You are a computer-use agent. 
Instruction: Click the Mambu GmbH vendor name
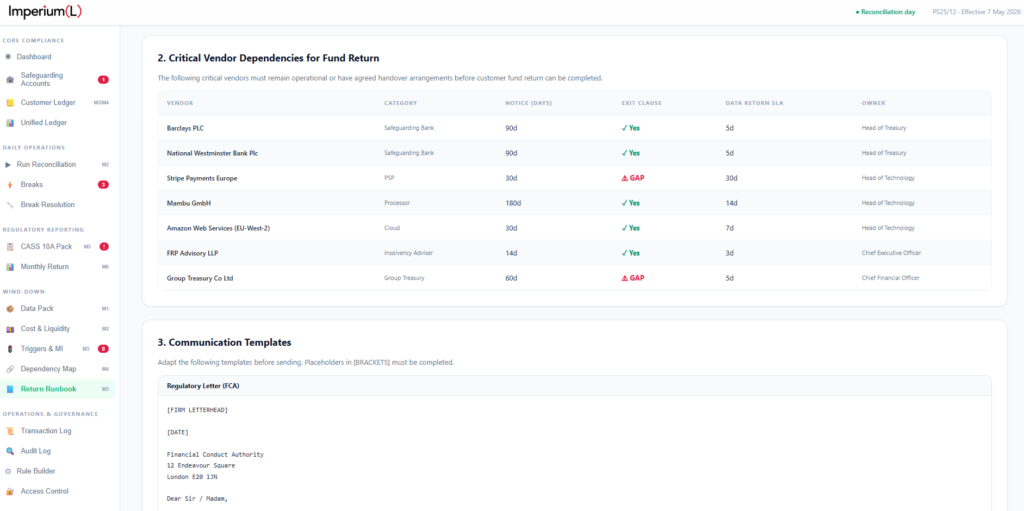coord(189,203)
